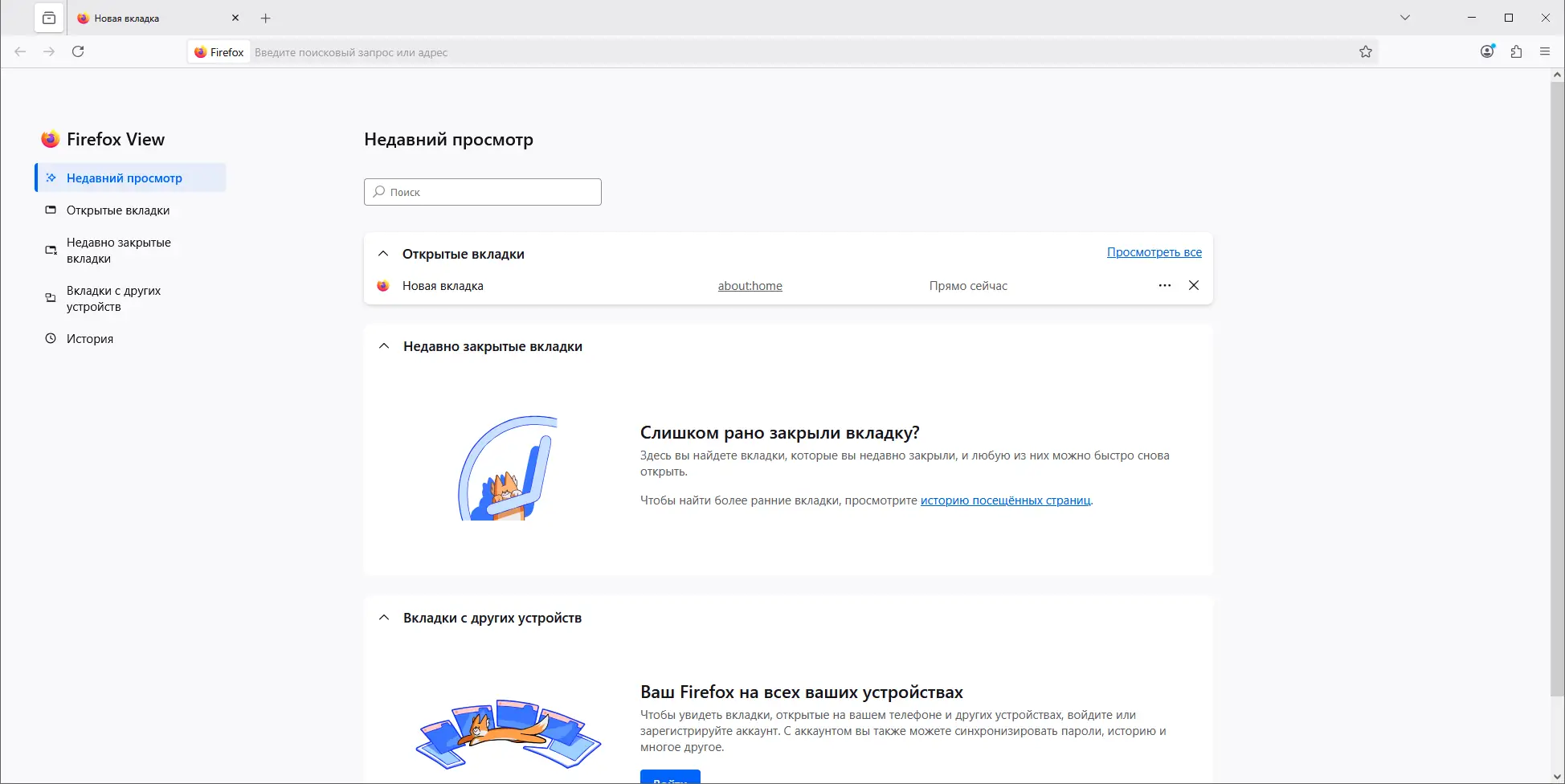Click the Недавний просмотр page heading
This screenshot has width=1565, height=784.
click(448, 139)
